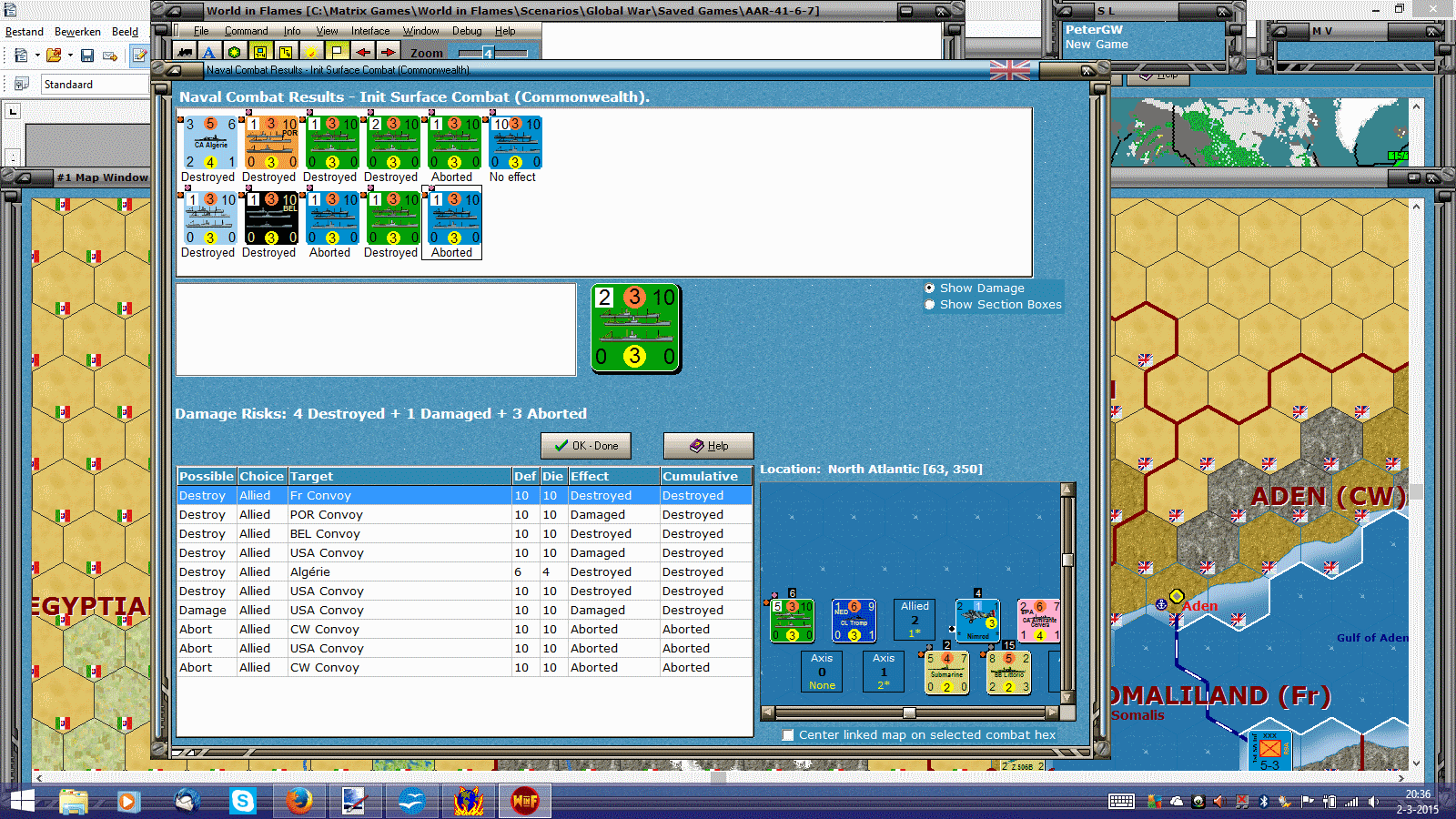
Task: Open the View menu
Action: 327,31
